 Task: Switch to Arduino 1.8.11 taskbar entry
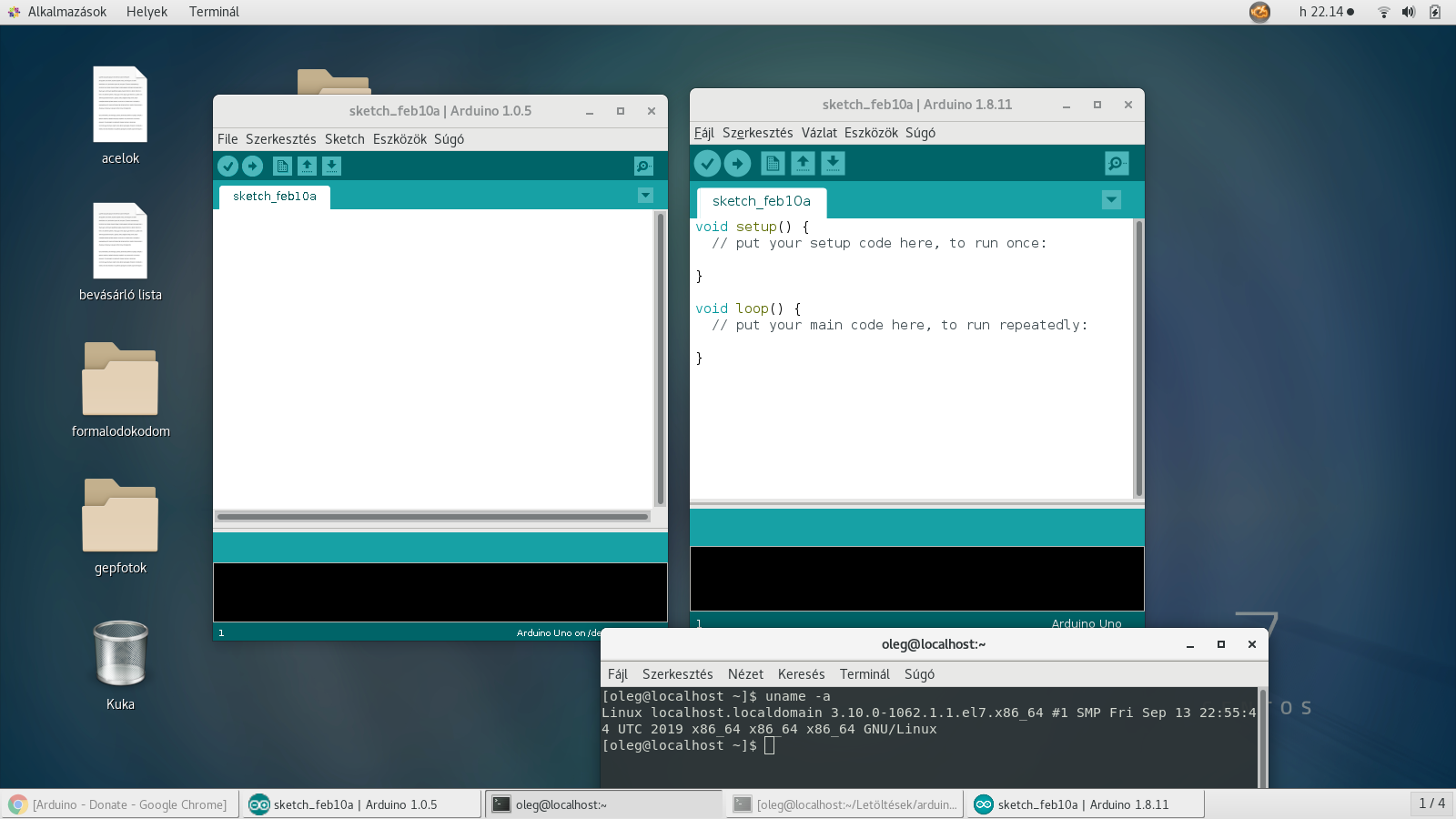click(x=1087, y=804)
